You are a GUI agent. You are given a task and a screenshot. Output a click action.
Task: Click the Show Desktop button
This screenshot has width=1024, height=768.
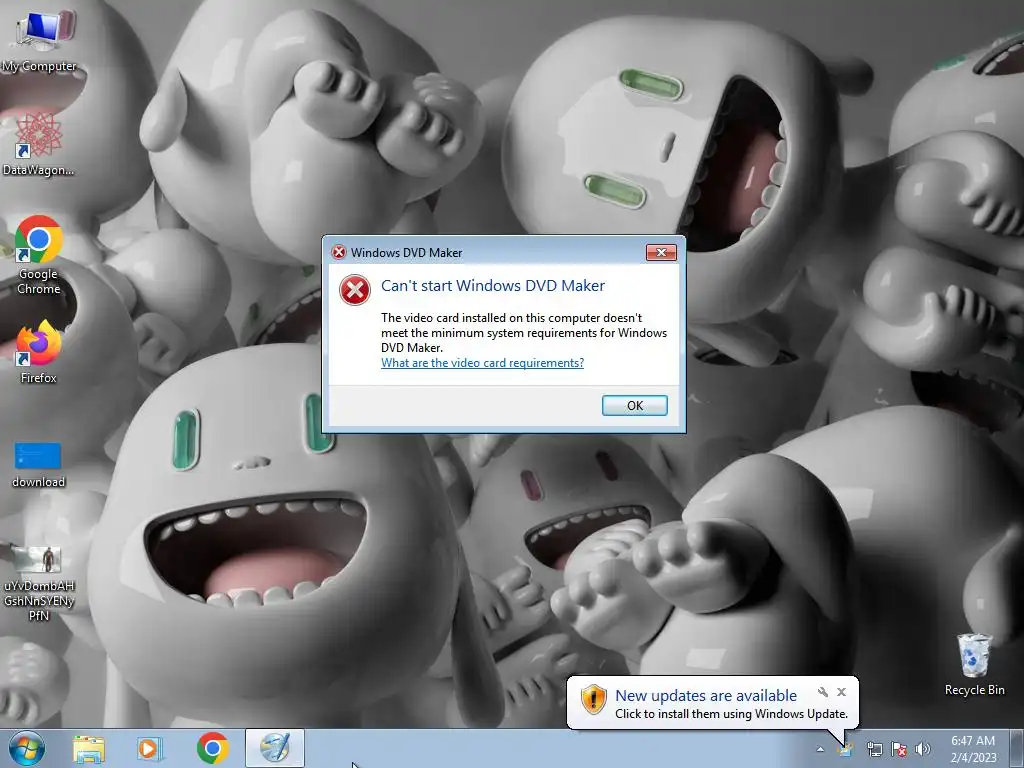[1017, 748]
